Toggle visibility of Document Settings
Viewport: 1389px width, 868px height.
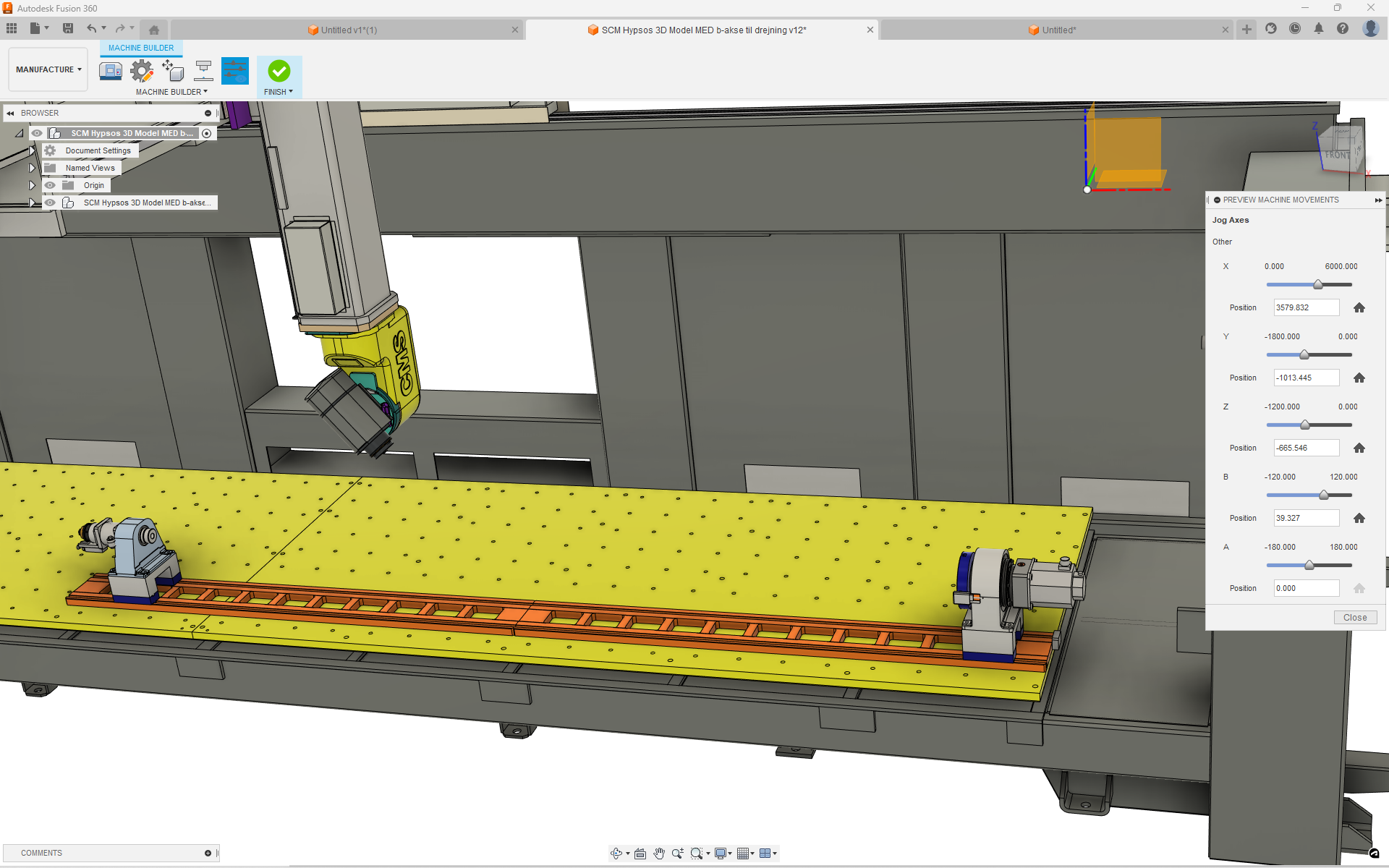pyautogui.click(x=50, y=150)
